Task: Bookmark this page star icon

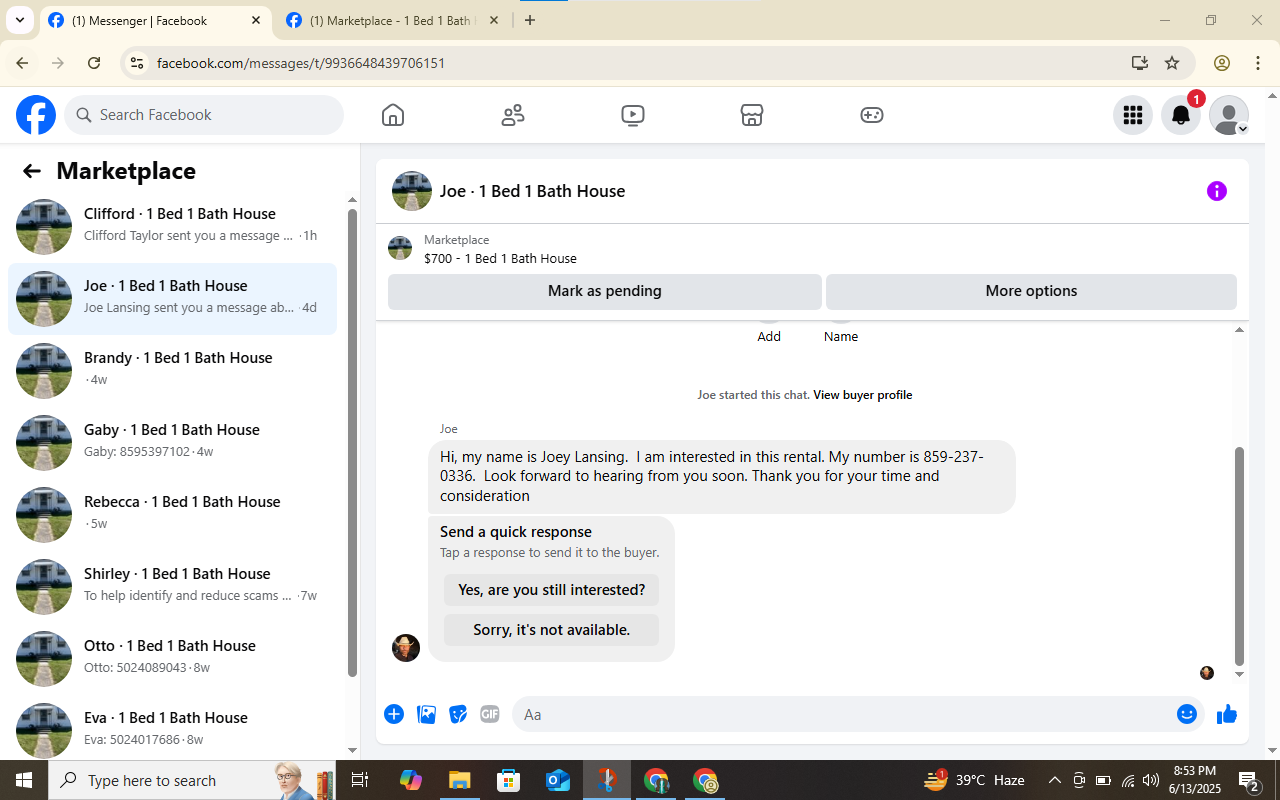Action: coord(1172,63)
